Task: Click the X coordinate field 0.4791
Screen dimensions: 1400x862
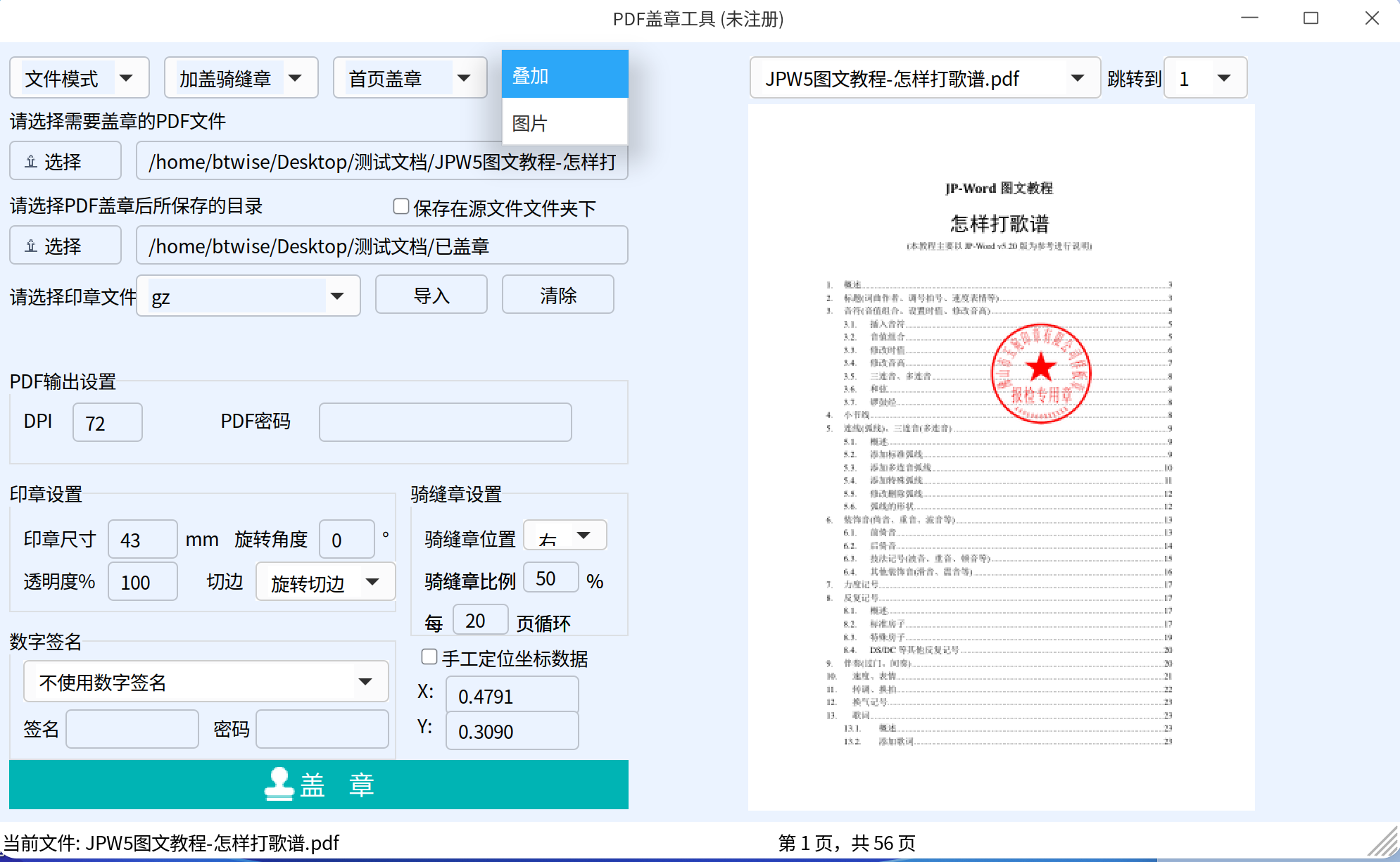Action: tap(512, 695)
